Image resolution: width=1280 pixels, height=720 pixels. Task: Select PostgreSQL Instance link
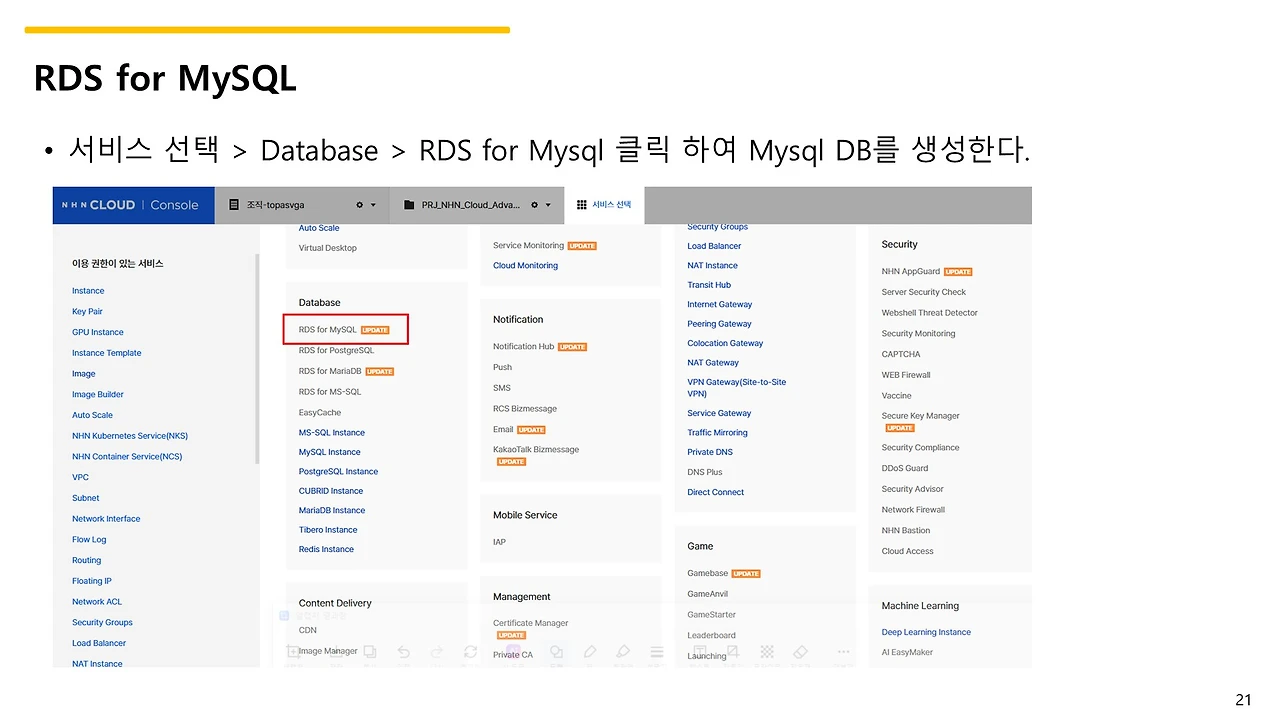pos(339,472)
